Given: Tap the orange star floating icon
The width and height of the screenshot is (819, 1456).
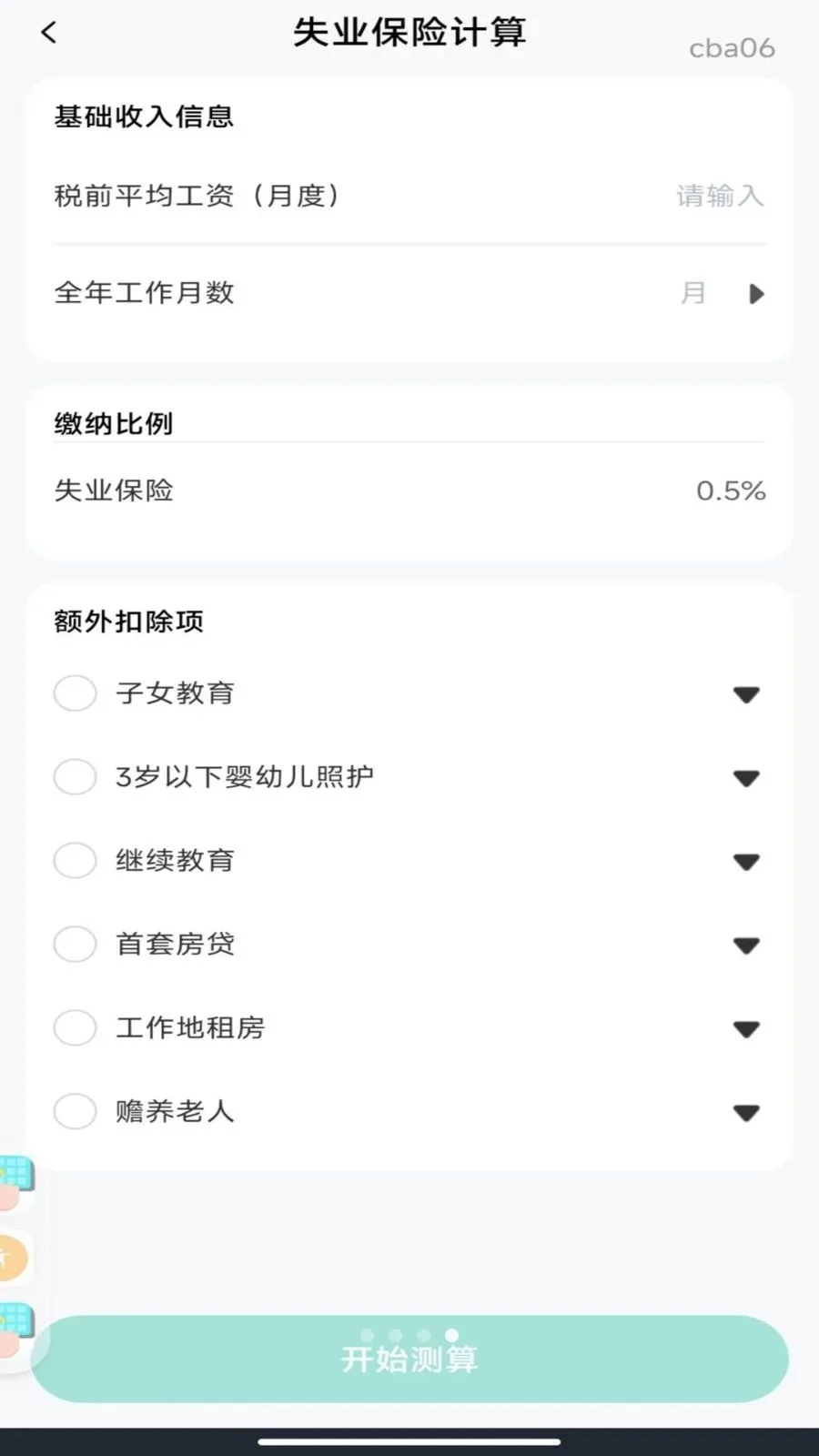Looking at the screenshot, I should click(14, 1259).
